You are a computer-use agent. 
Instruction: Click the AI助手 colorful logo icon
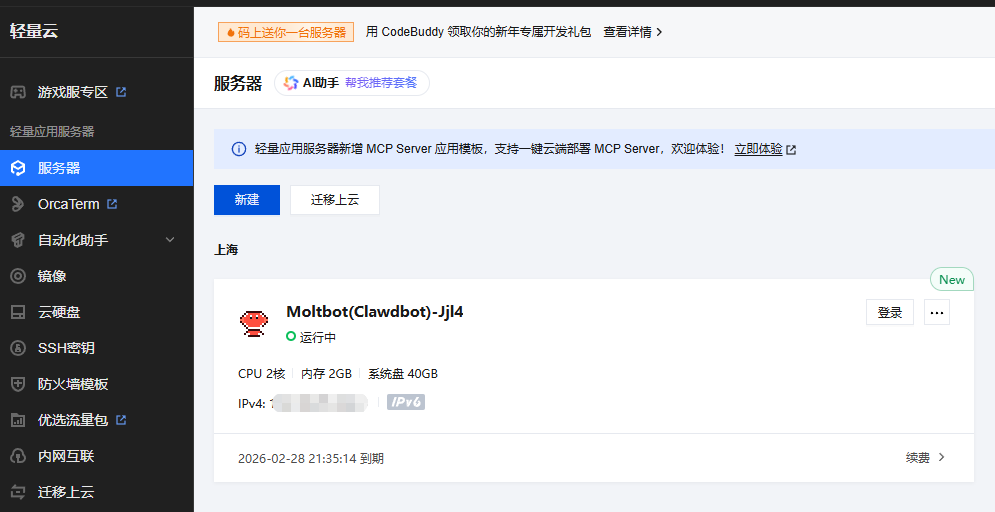(291, 83)
